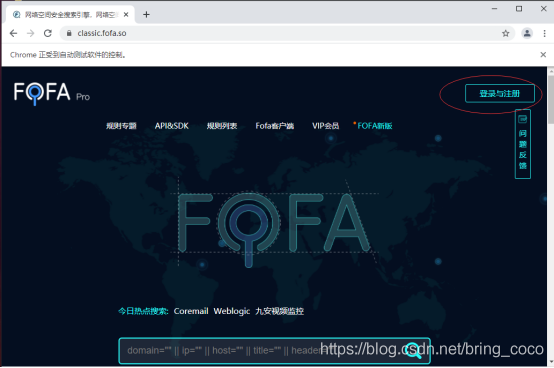Viewport: 554px width, 368px height.
Task: Click the browser forward arrow
Action: [x=31, y=33]
